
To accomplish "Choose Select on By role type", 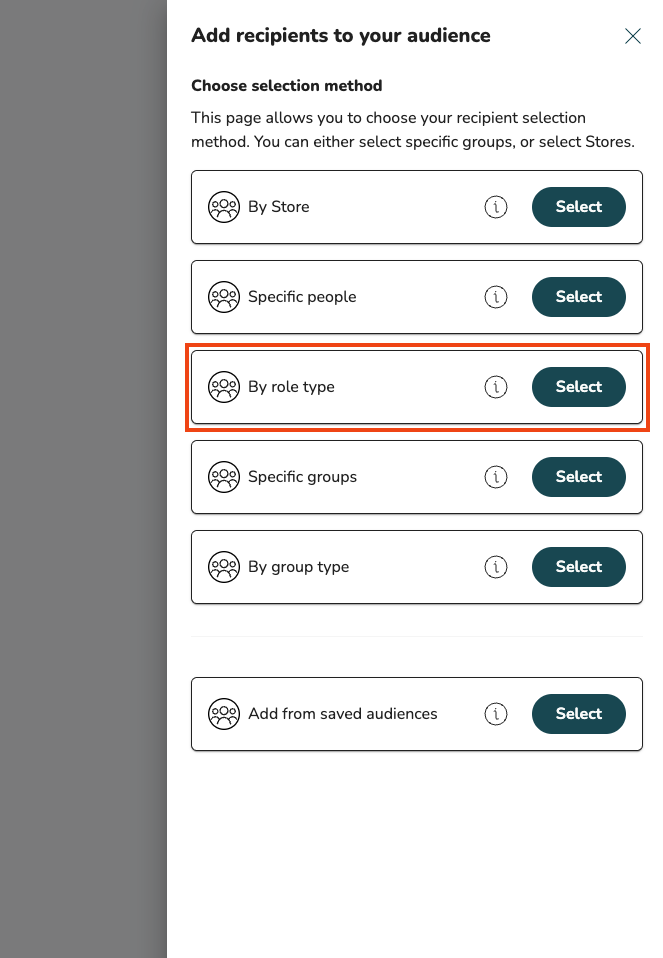I will click(578, 387).
